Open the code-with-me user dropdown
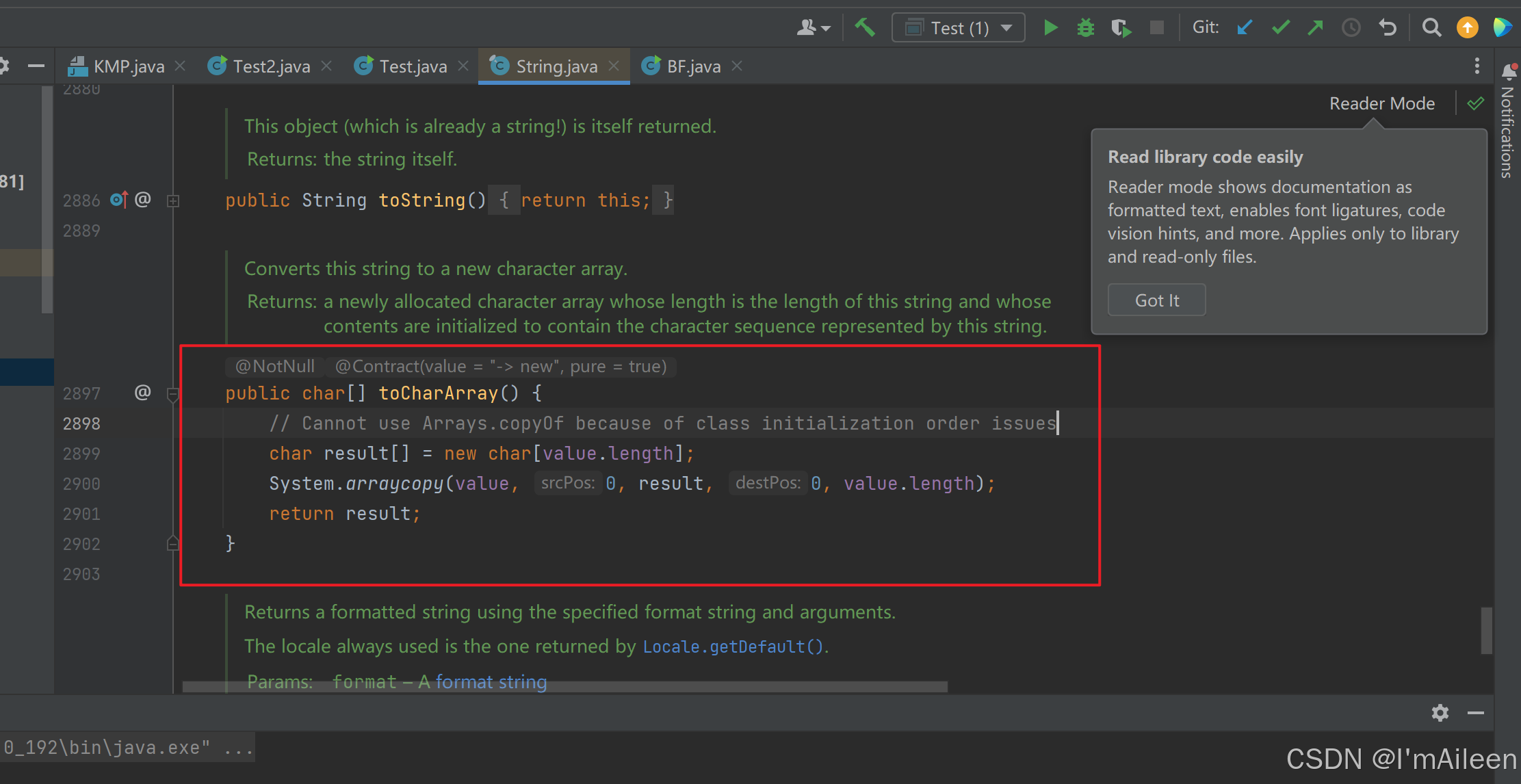 click(x=814, y=27)
